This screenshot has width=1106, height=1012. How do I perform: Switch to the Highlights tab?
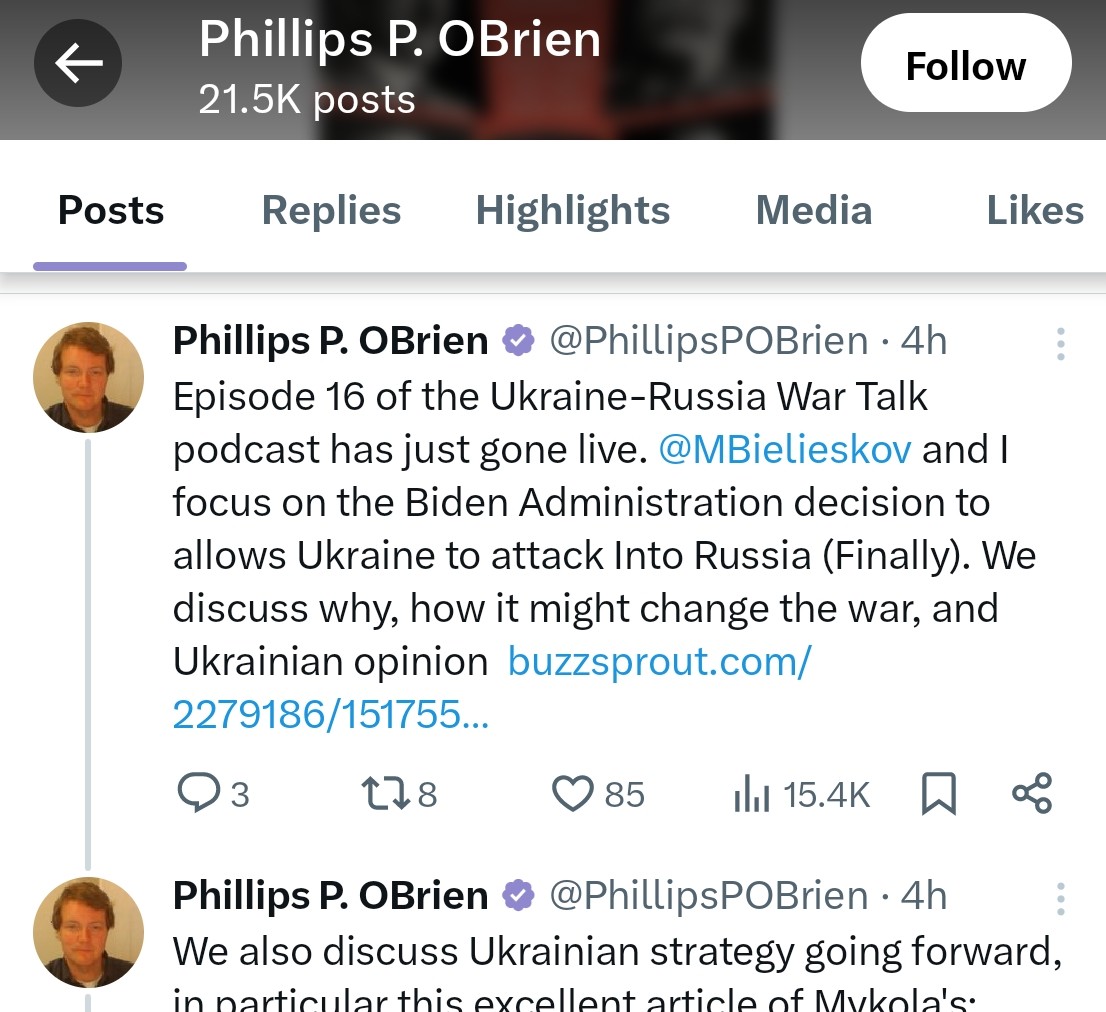tap(572, 210)
